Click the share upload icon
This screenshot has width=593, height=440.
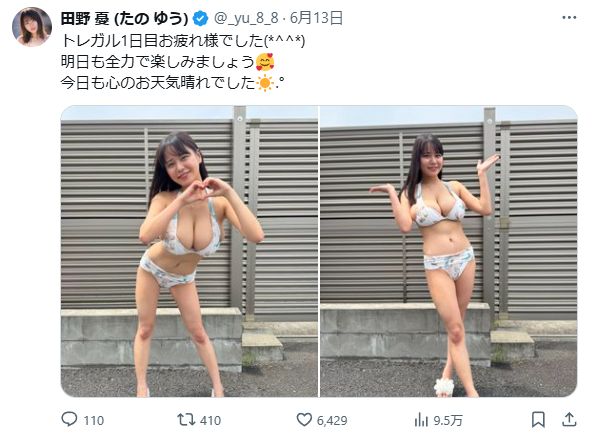[569, 419]
